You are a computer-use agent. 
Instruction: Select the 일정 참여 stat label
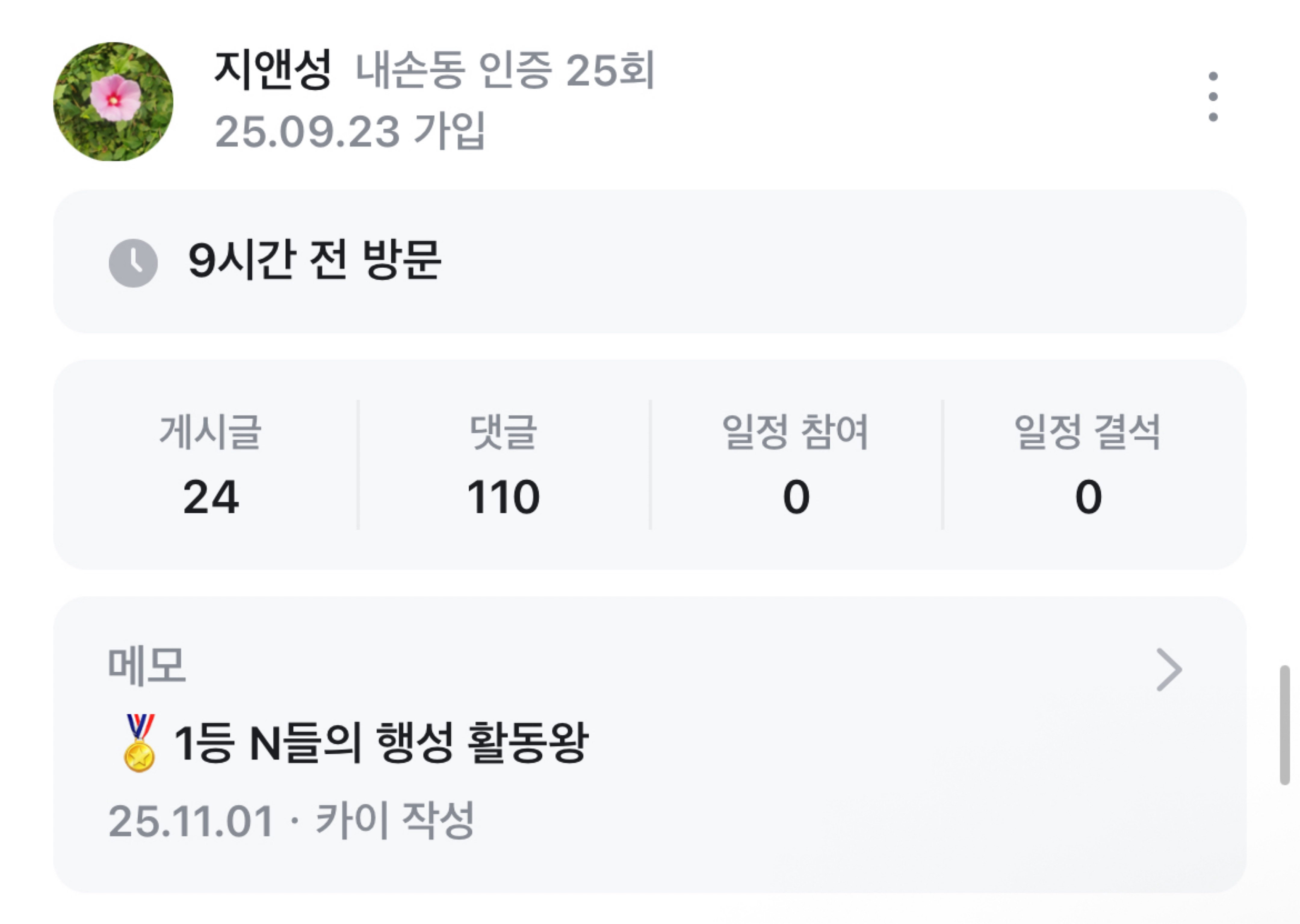coord(795,432)
